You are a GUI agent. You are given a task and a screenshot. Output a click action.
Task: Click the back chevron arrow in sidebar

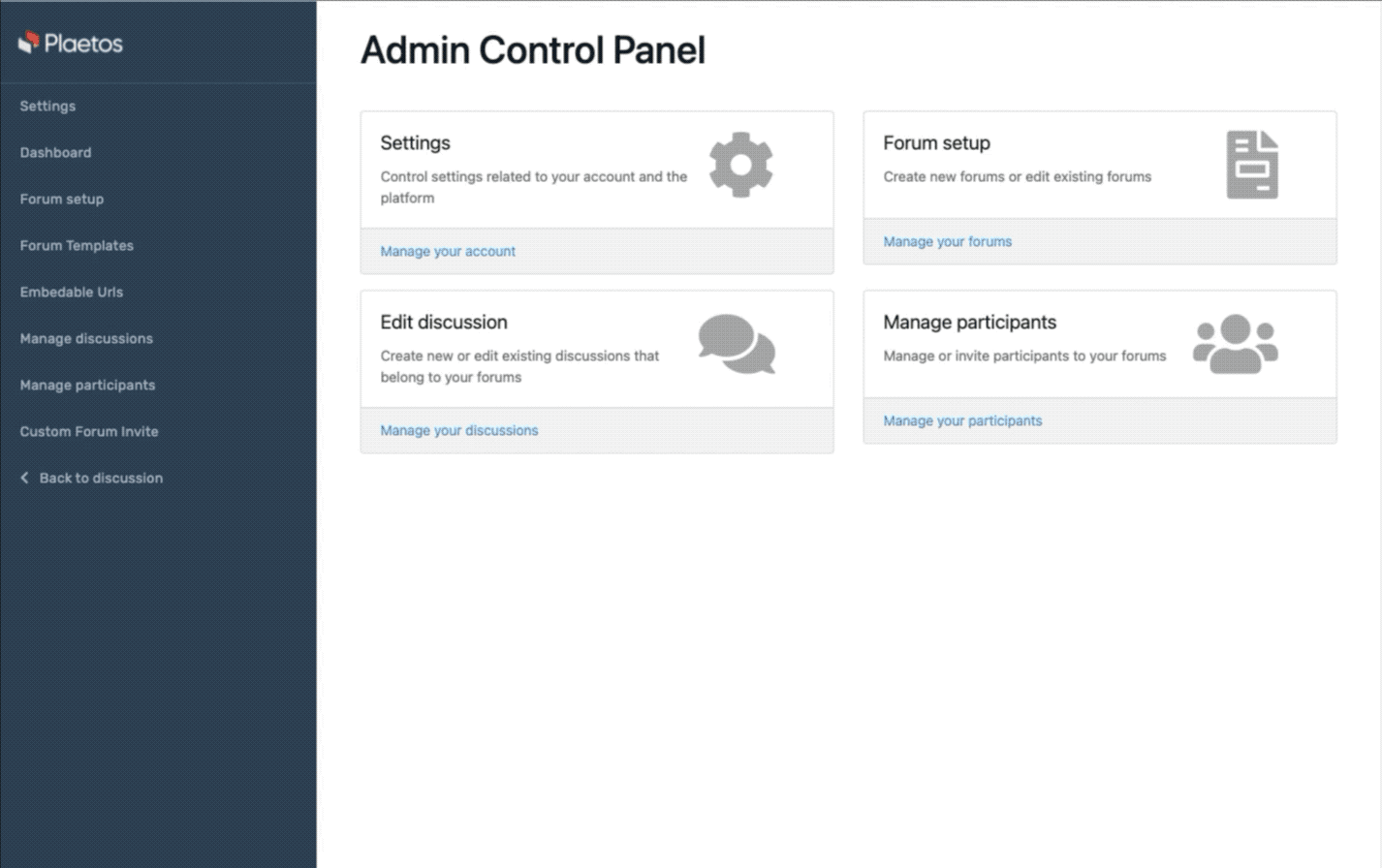25,478
